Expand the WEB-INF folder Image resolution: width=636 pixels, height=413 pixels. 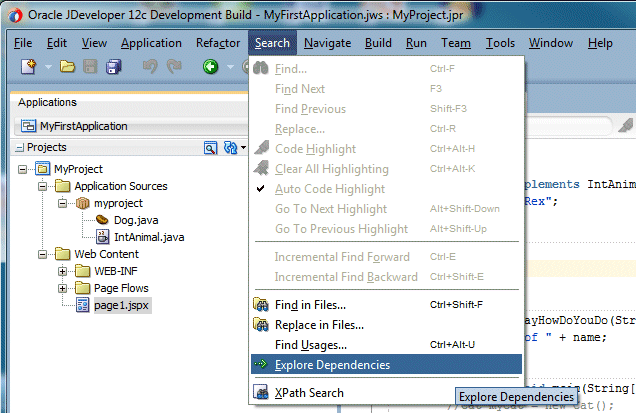(x=62, y=271)
